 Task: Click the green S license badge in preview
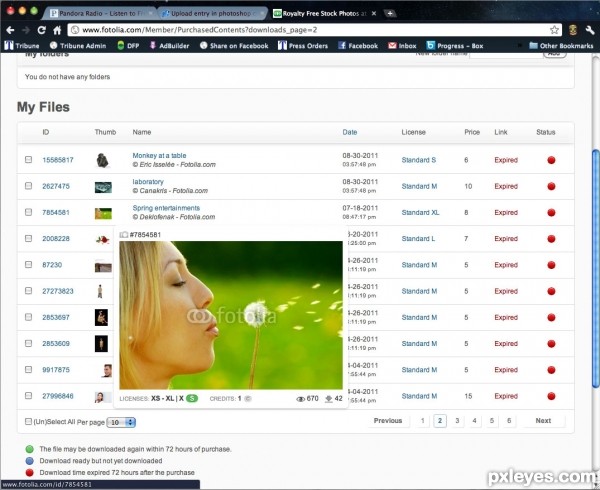point(192,399)
